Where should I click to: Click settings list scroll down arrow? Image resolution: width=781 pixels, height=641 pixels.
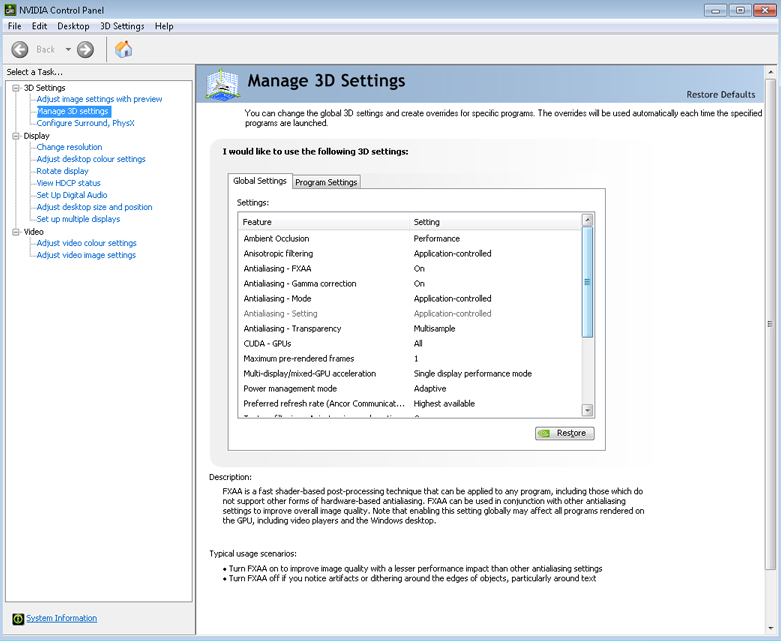point(588,410)
